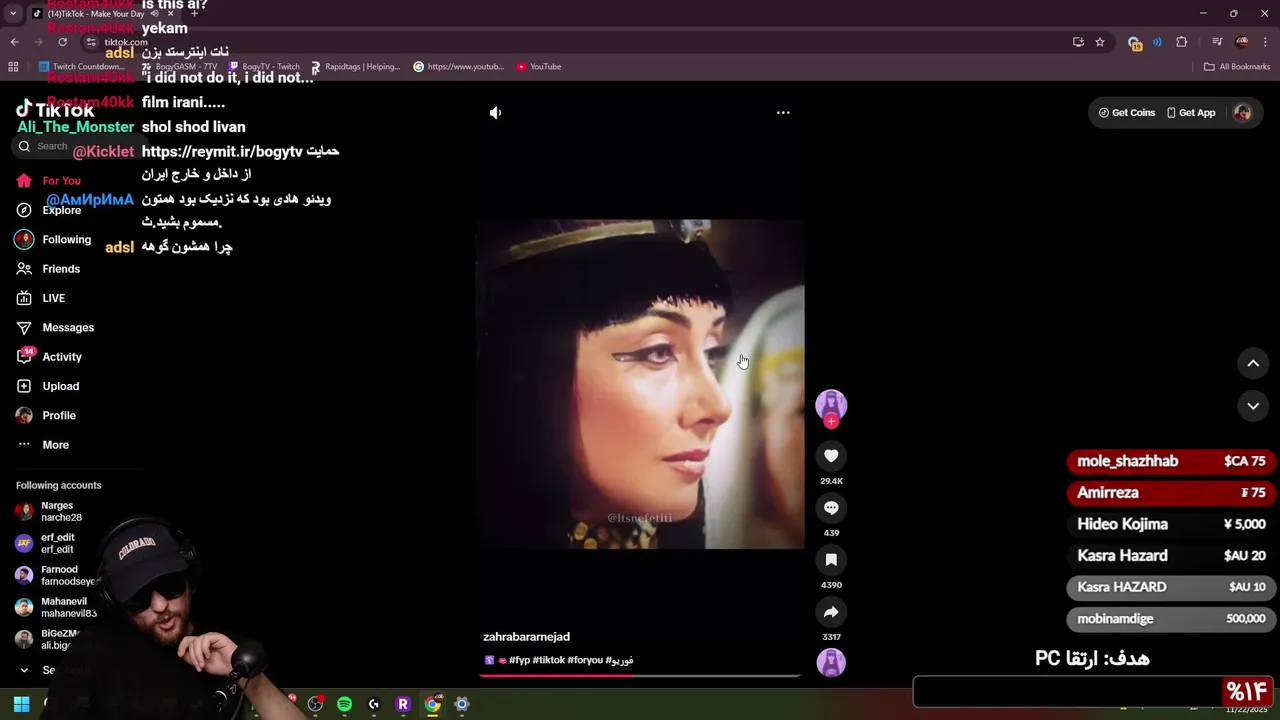The width and height of the screenshot is (1280, 720).
Task: Click Get Coins button
Action: pyautogui.click(x=1127, y=113)
